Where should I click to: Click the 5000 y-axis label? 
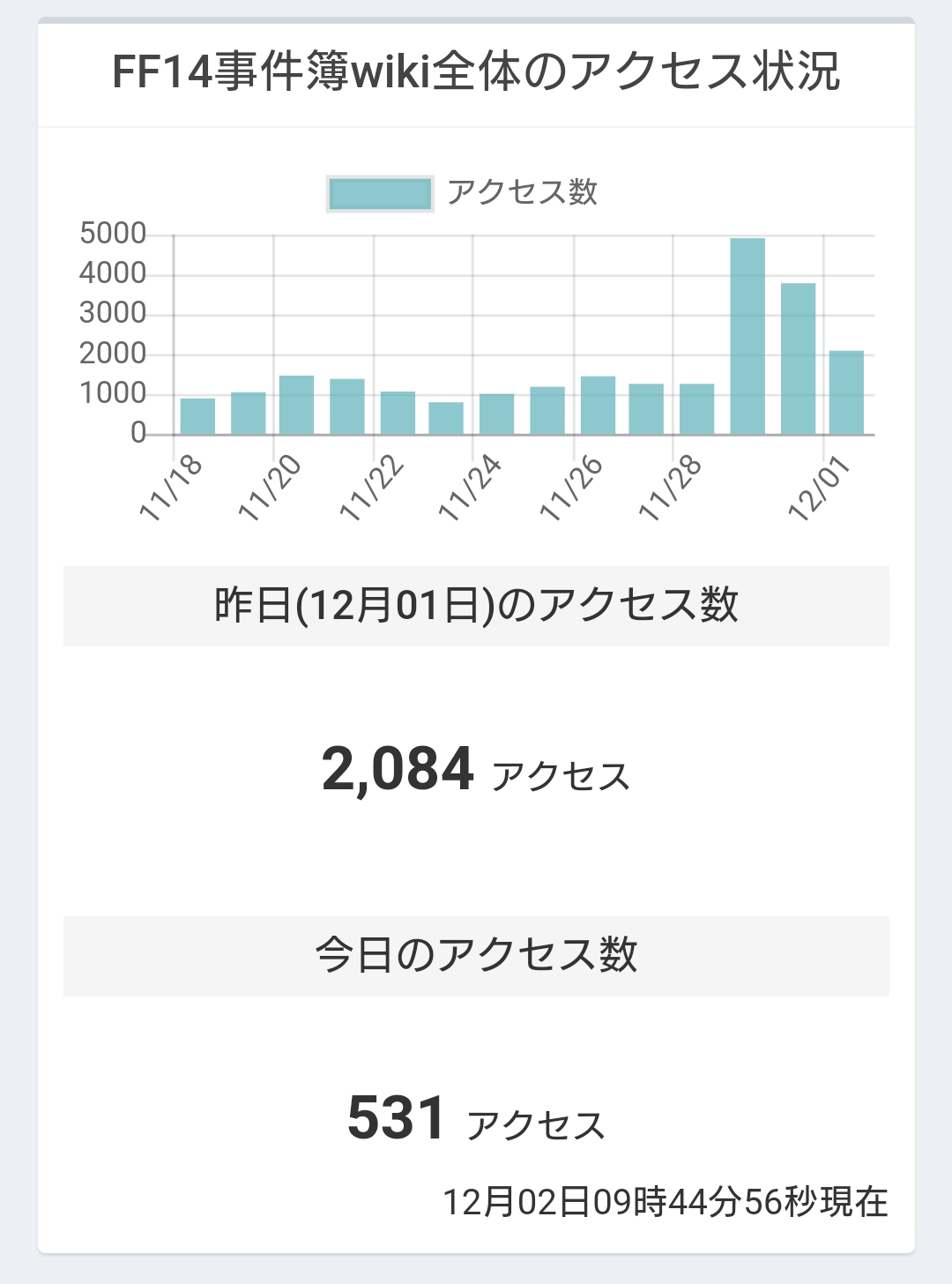click(x=113, y=234)
